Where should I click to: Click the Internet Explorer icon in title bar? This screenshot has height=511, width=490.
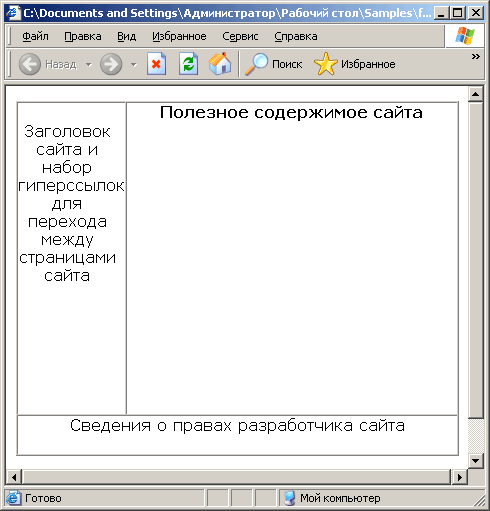[13, 13]
